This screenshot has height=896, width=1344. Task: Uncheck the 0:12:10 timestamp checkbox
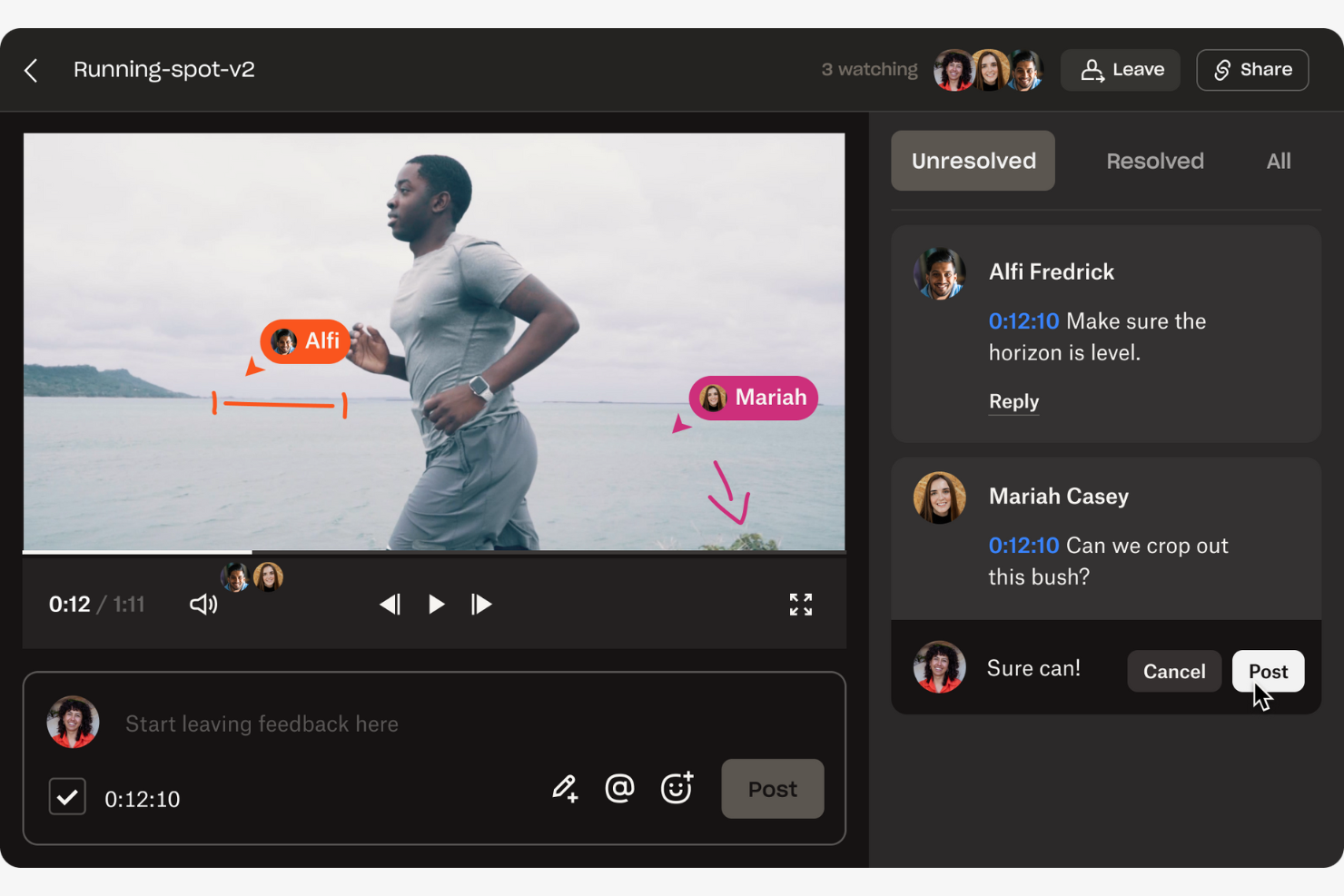[67, 796]
